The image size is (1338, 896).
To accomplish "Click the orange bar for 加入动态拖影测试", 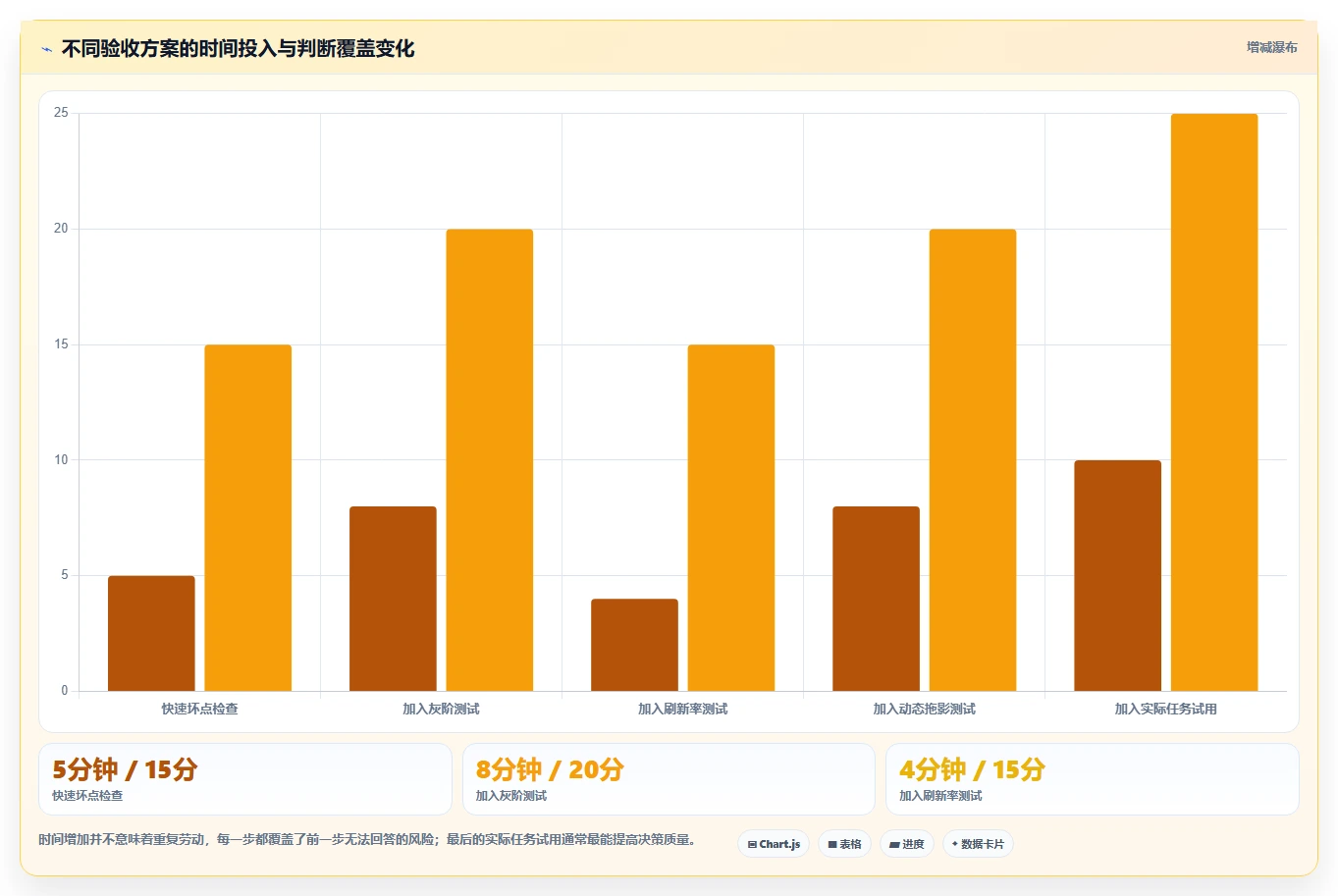I will click(x=973, y=460).
